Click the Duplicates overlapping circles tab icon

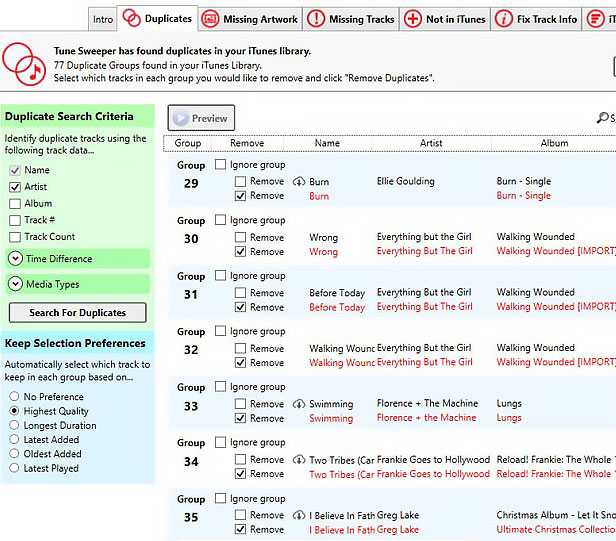pyautogui.click(x=131, y=18)
